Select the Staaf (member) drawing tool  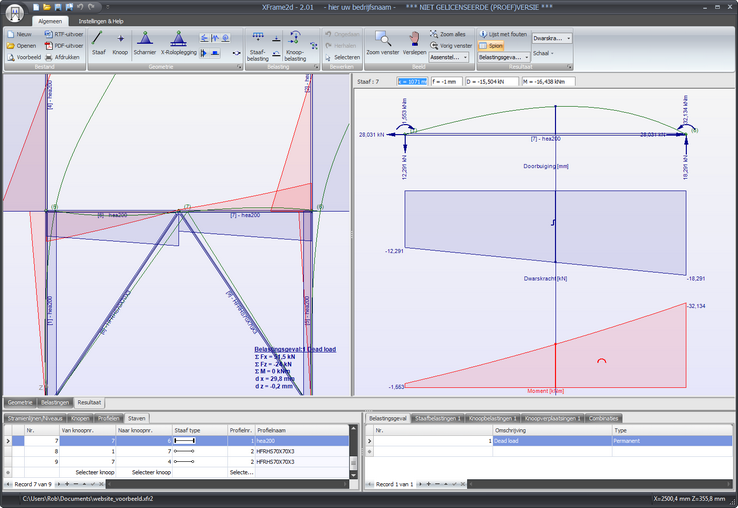(98, 43)
